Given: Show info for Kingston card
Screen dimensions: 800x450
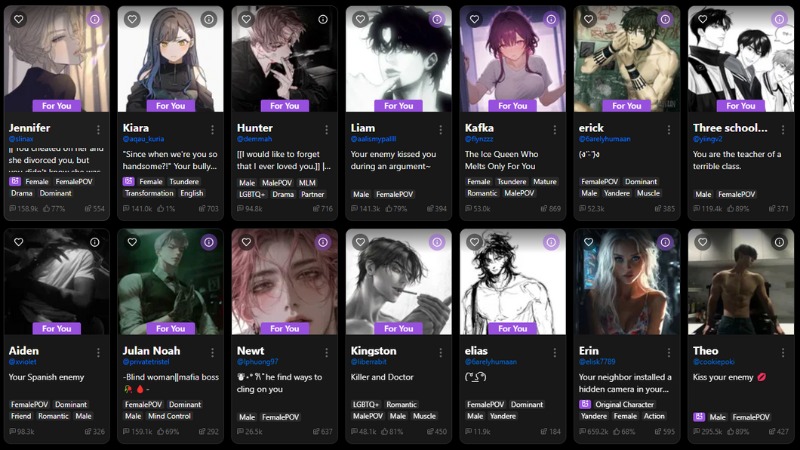Looking at the screenshot, I should click(x=437, y=242).
